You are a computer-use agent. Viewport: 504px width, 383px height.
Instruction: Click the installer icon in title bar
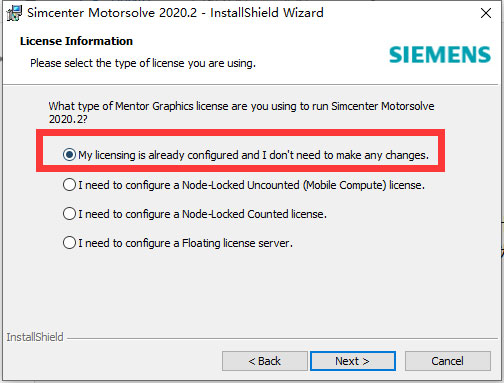(15, 13)
